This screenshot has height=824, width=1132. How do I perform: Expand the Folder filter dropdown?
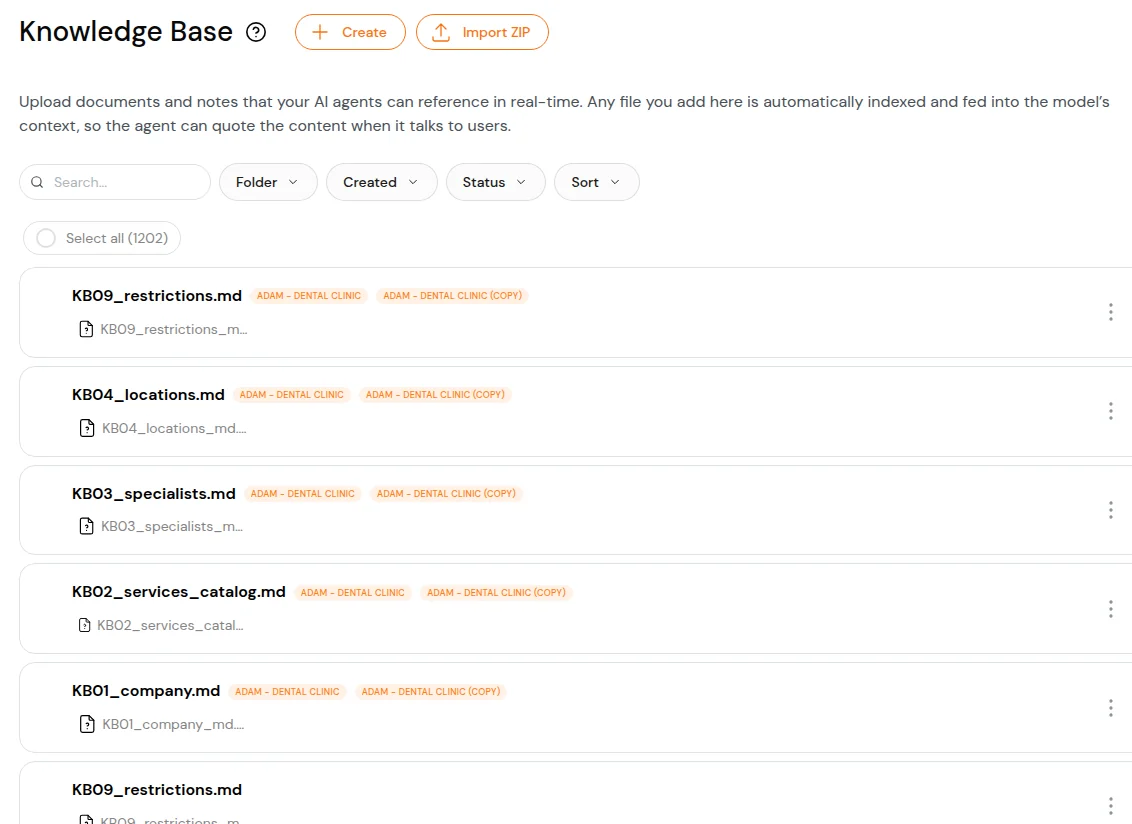pos(268,182)
